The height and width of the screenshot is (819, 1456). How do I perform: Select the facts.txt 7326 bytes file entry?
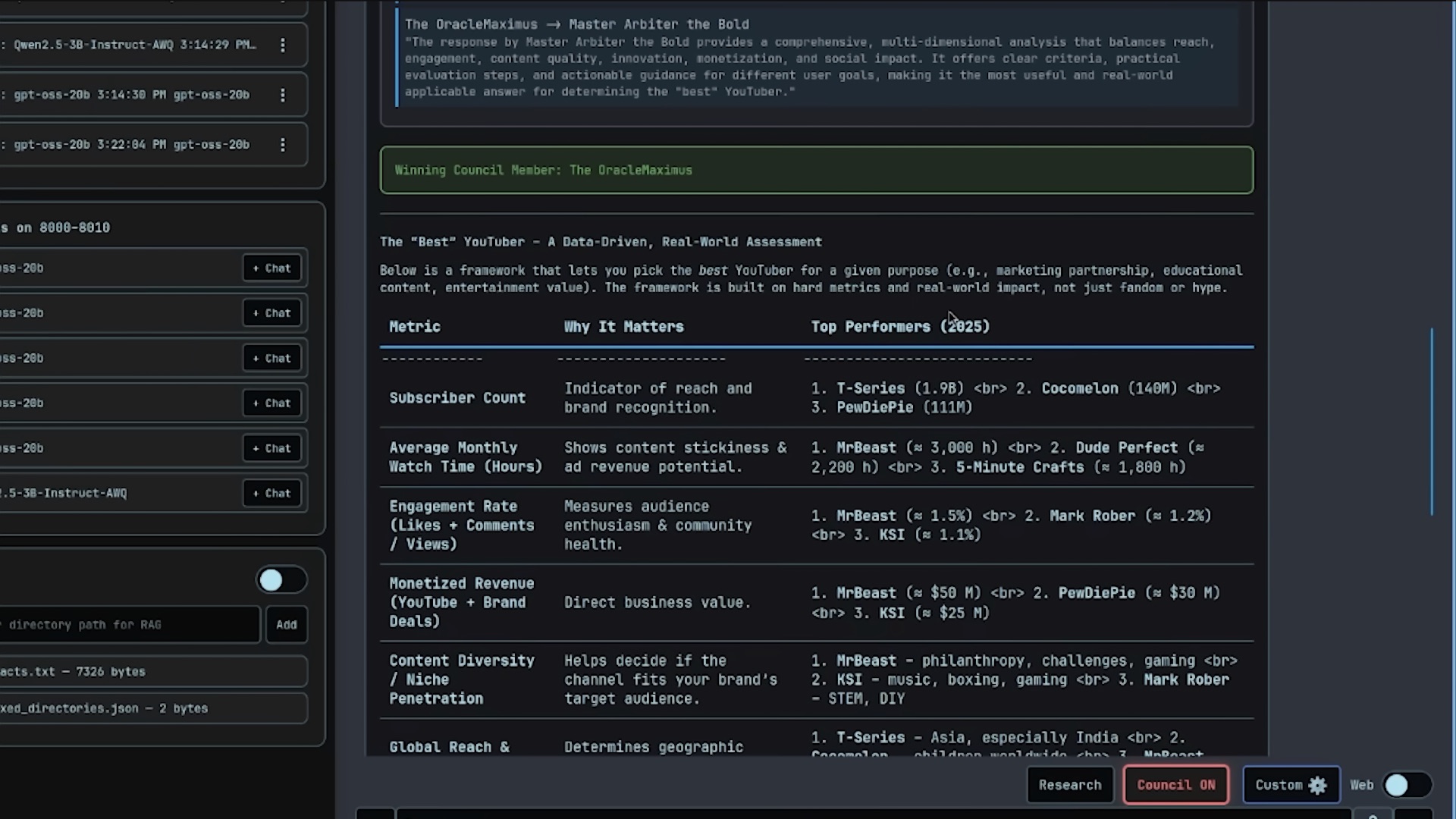(152, 672)
